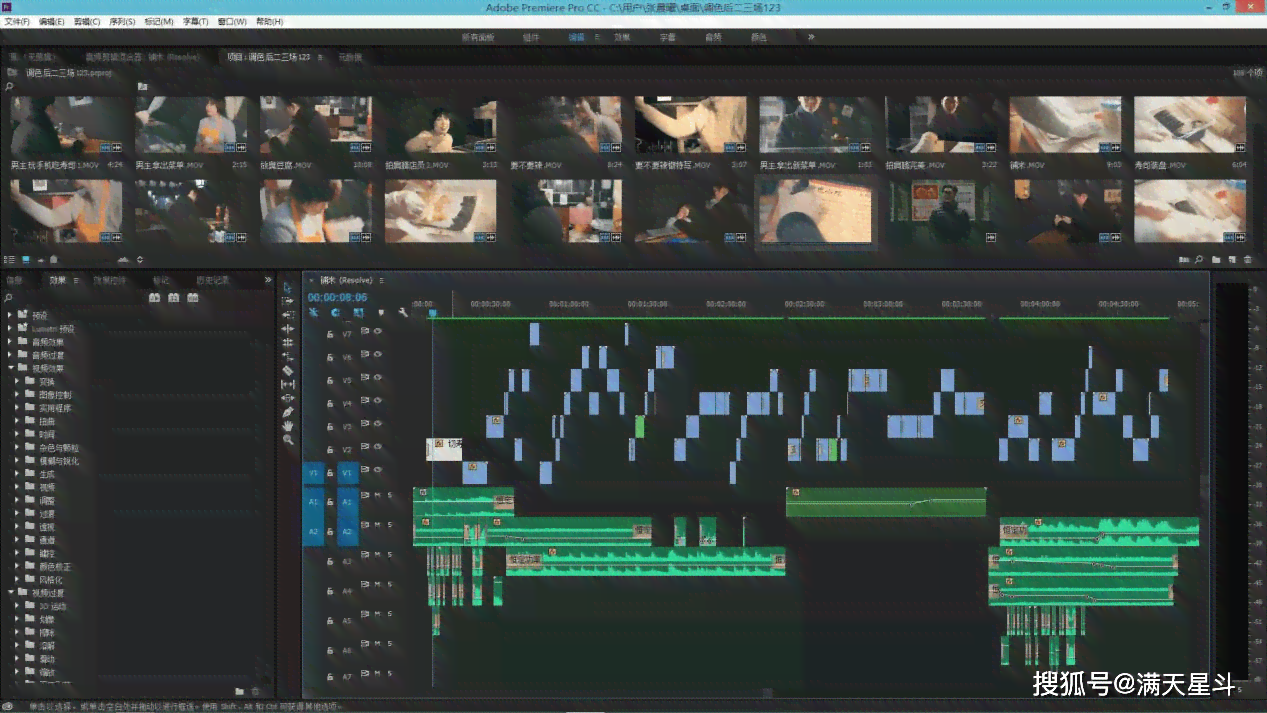1267x713 pixels.
Task: Switch to 颜色 workspace tab
Action: click(x=759, y=37)
